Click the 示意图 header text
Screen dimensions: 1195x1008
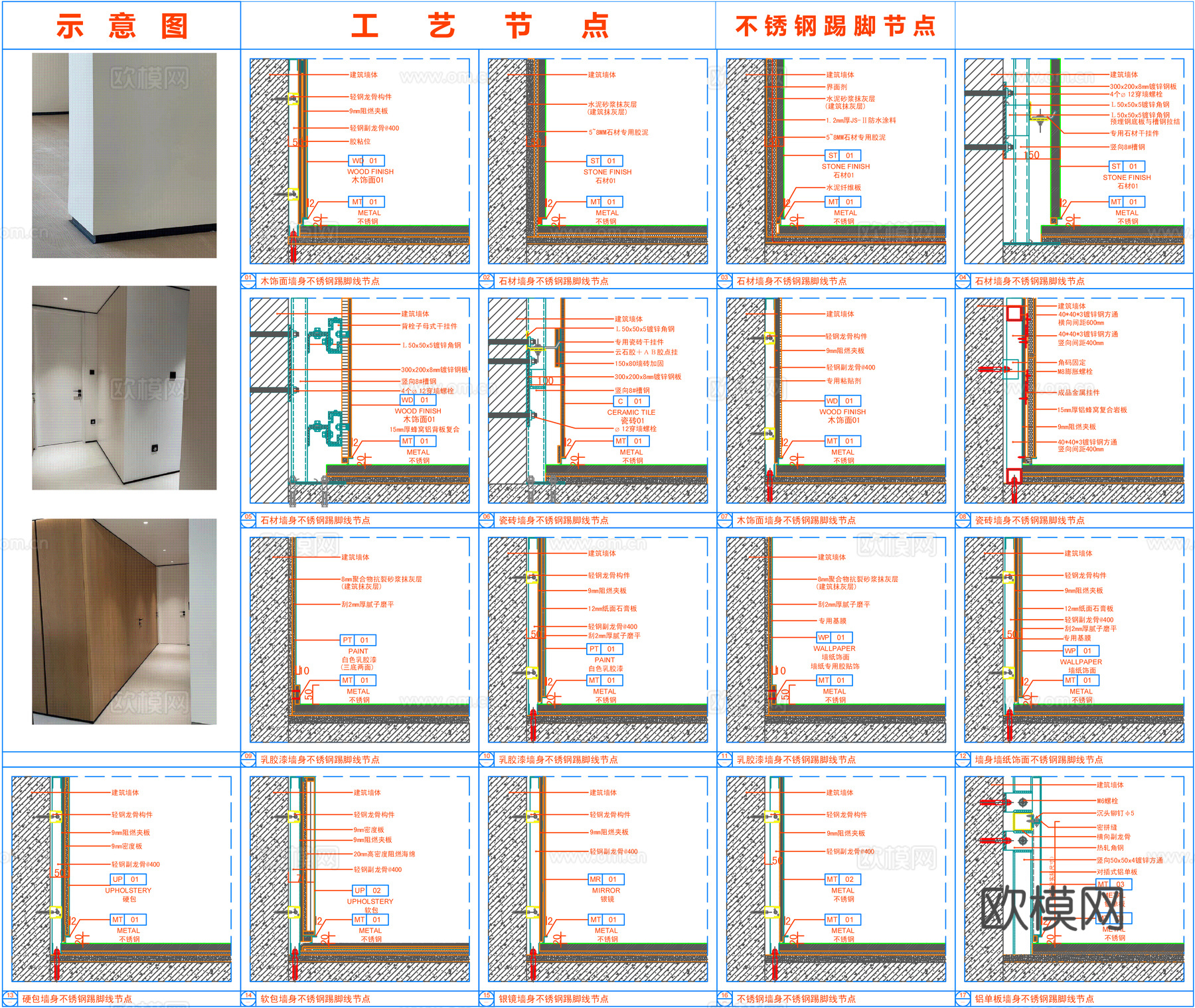[122, 26]
